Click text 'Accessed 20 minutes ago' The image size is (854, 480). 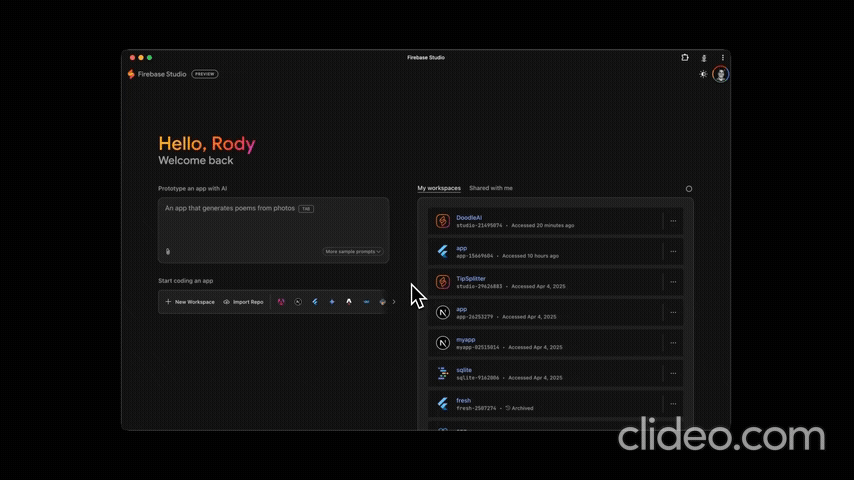click(x=542, y=226)
